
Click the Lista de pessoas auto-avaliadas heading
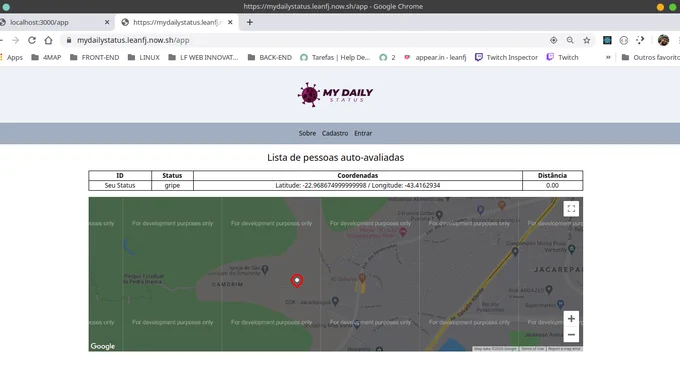335,158
